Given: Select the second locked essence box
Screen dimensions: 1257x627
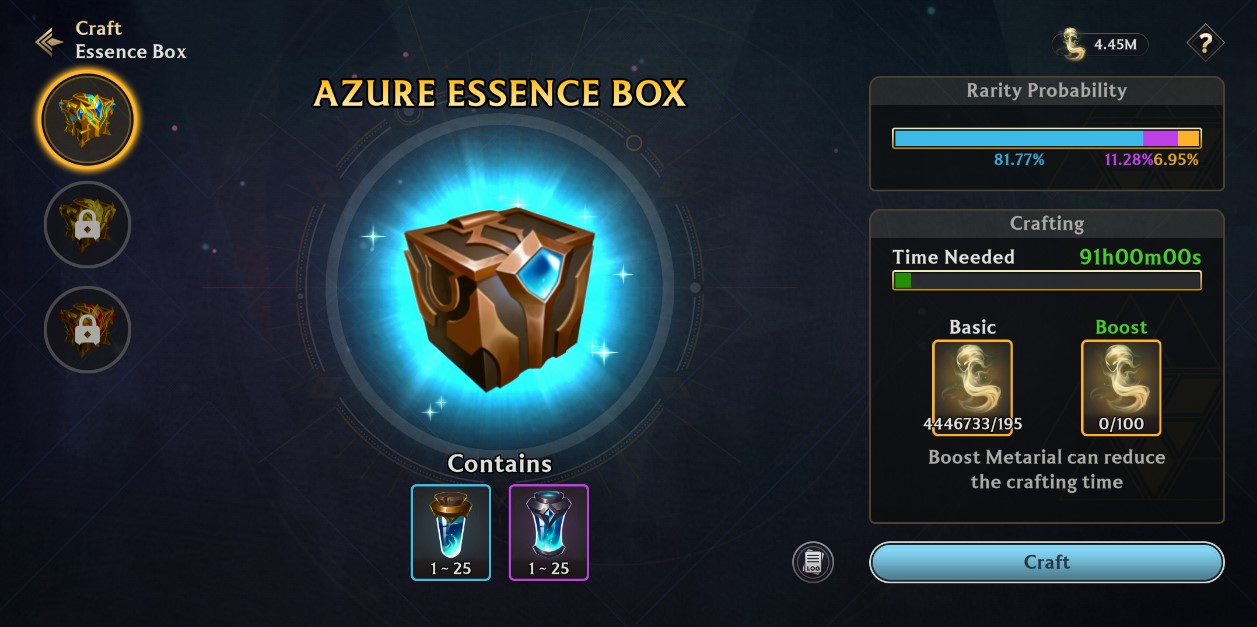Looking at the screenshot, I should tap(87, 225).
